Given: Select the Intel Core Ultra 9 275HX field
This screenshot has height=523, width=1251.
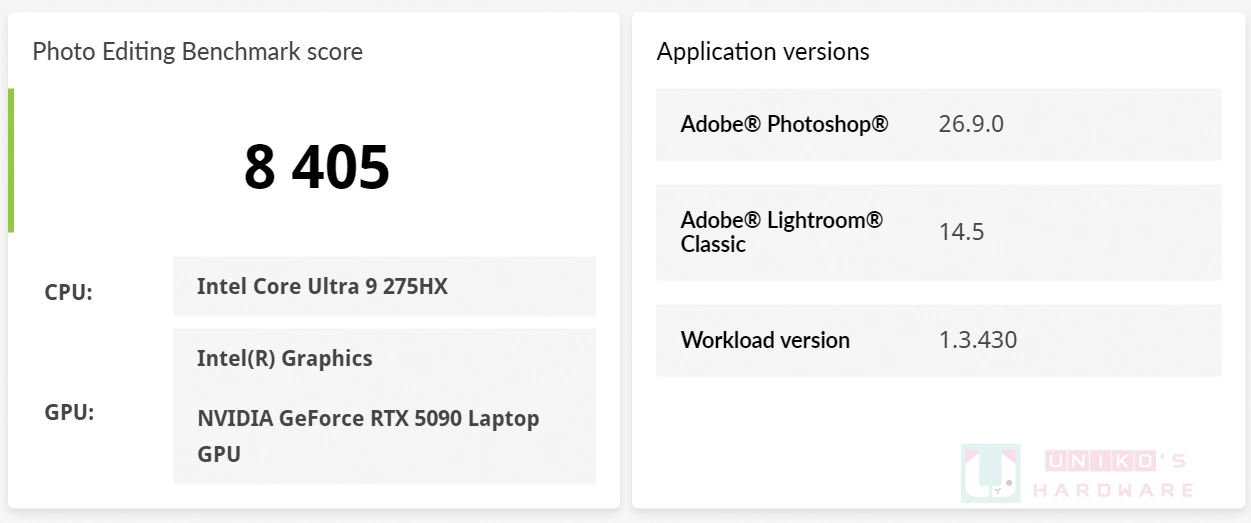Looking at the screenshot, I should pyautogui.click(x=384, y=286).
